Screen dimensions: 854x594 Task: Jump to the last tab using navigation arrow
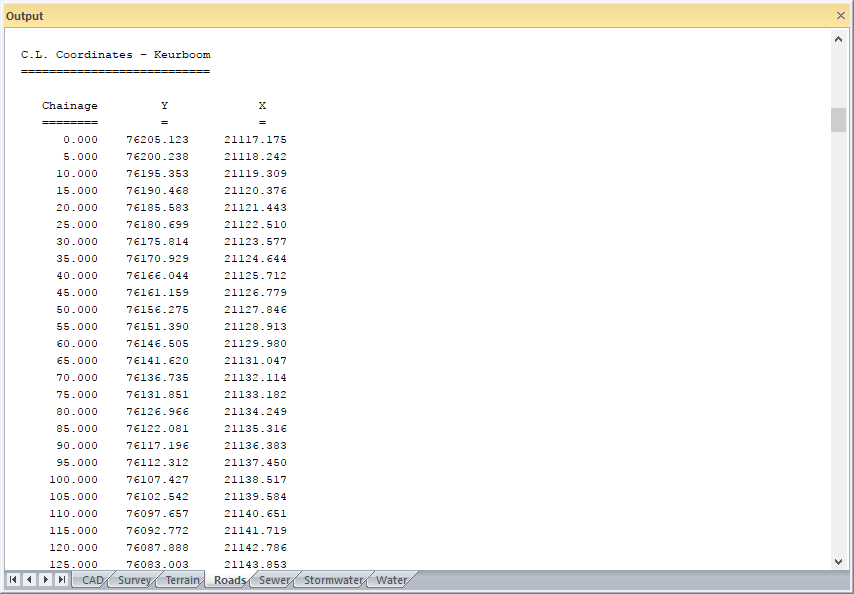[x=61, y=580]
